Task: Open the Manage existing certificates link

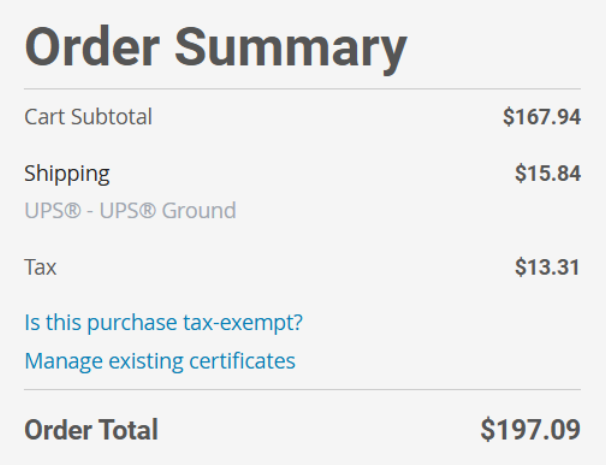Action: click(160, 360)
